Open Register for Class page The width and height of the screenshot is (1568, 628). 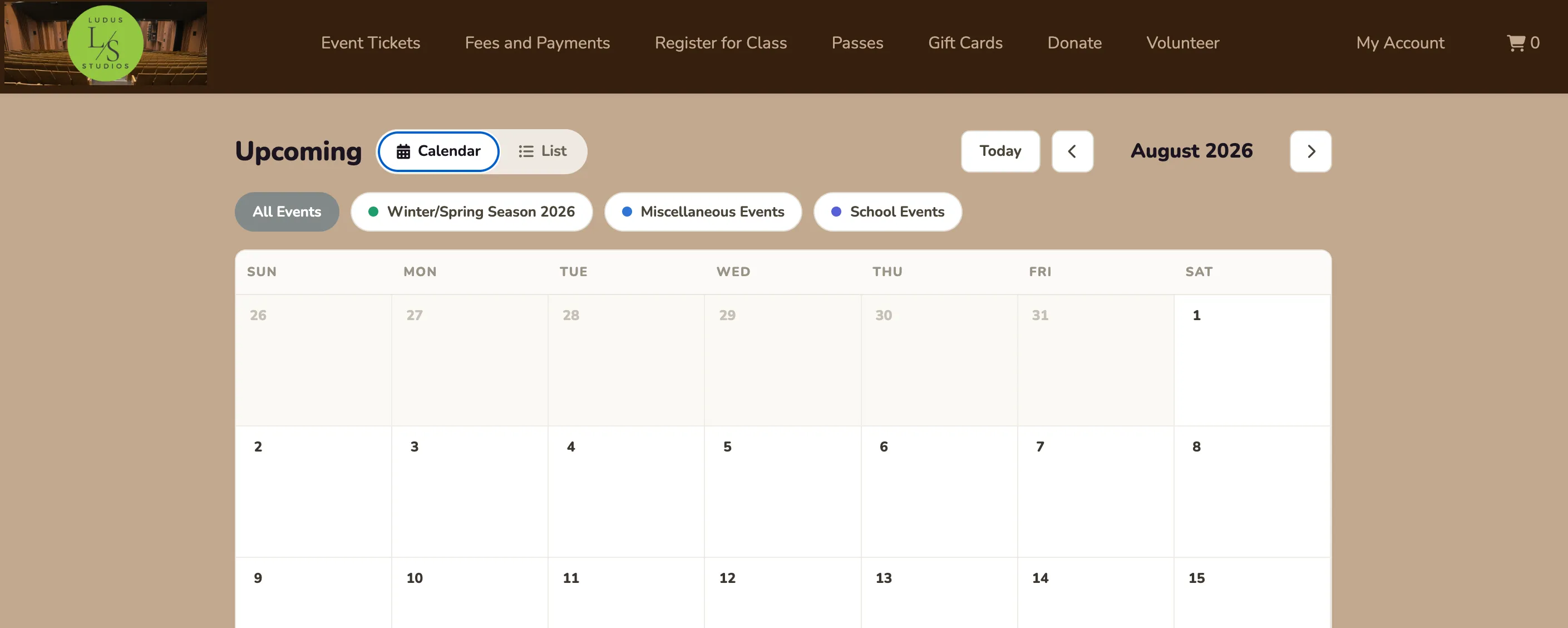pyautogui.click(x=721, y=43)
